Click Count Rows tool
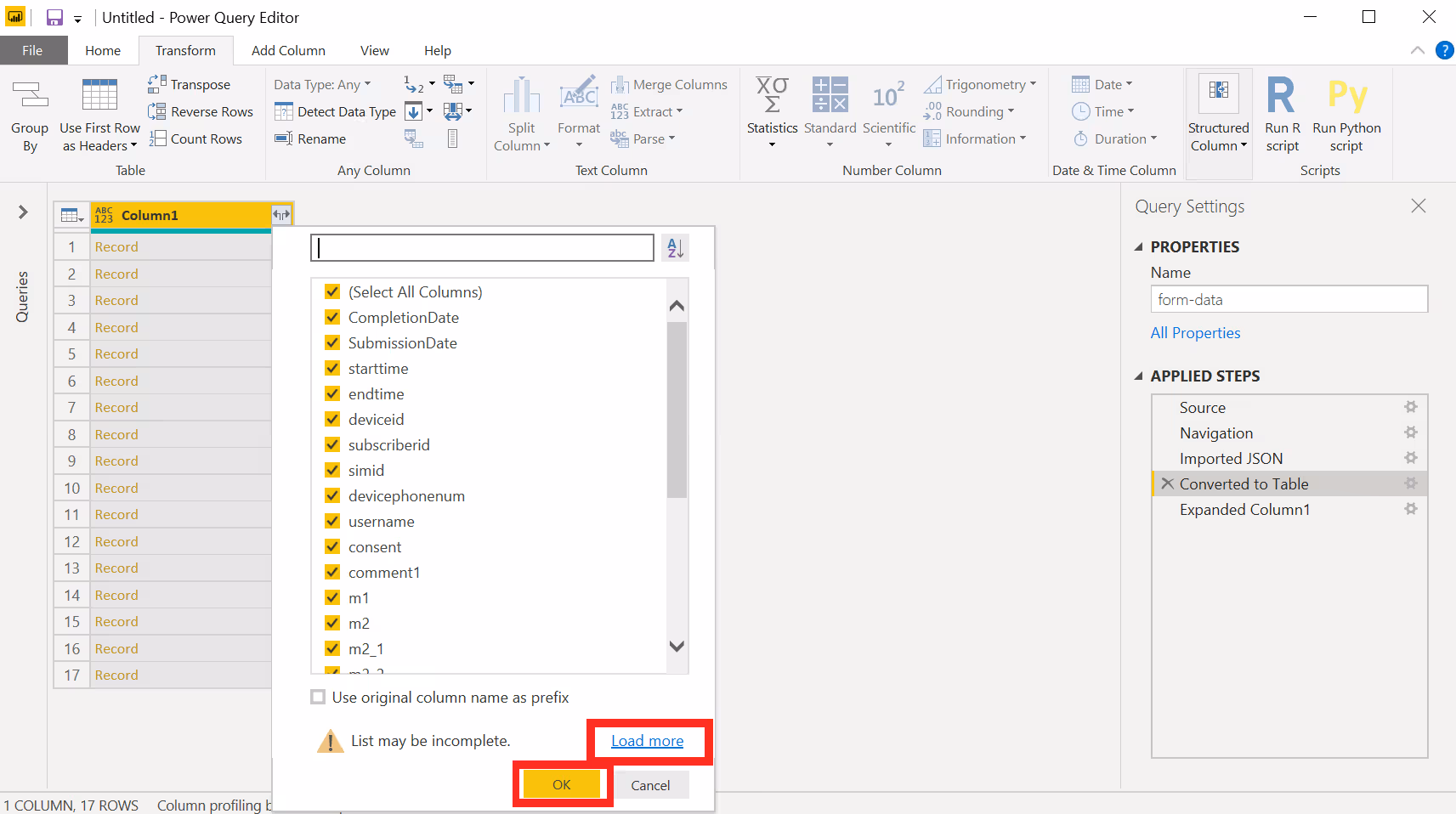This screenshot has height=814, width=1456. click(195, 138)
